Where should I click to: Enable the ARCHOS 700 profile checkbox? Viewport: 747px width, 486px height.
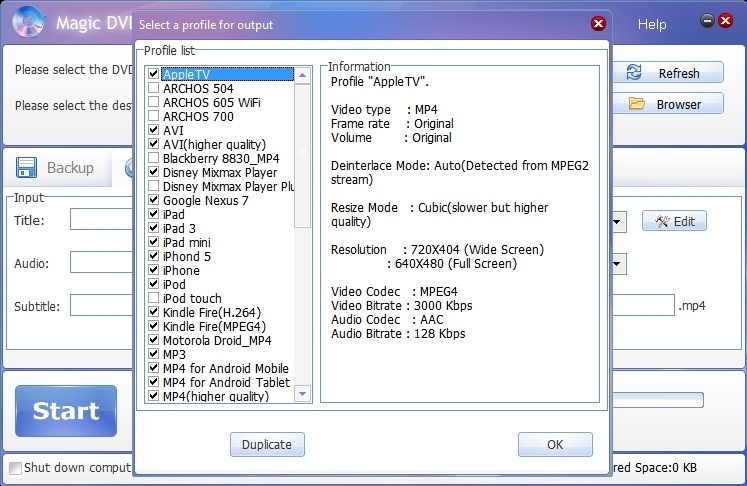153,116
